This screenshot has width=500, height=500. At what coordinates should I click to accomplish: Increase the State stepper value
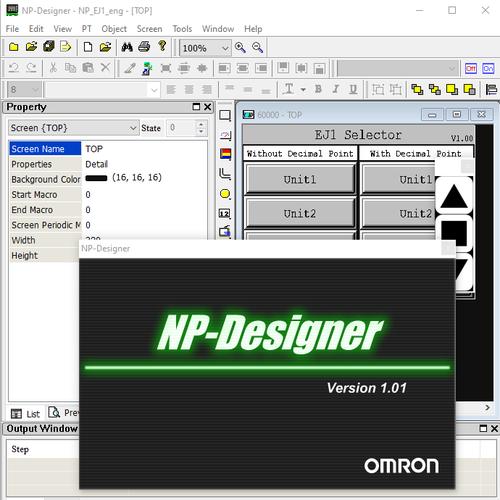[201, 124]
